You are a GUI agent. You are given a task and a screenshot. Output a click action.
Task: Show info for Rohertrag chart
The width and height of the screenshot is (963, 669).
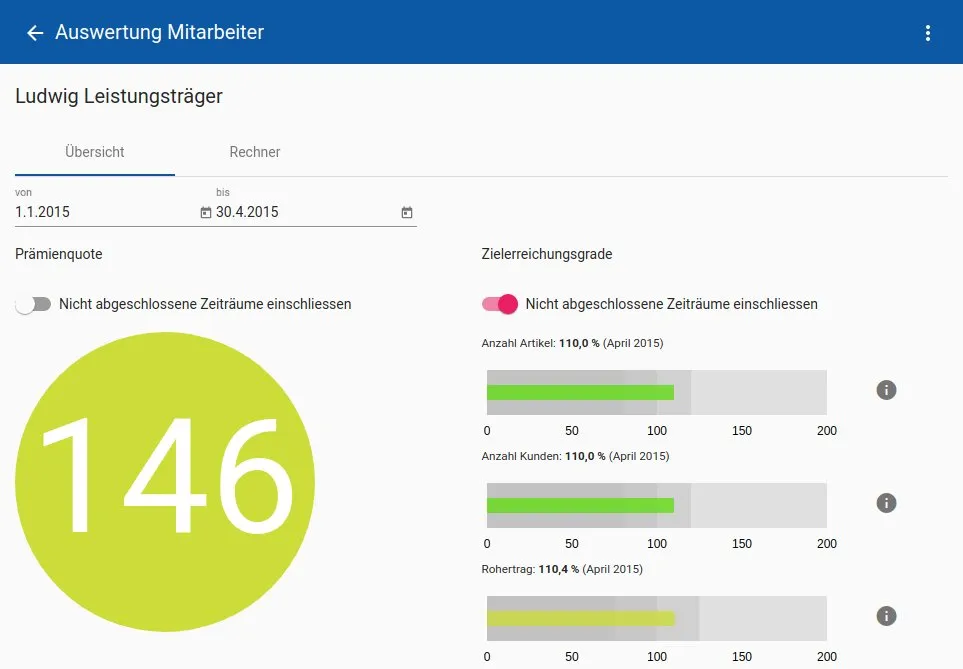click(x=886, y=616)
